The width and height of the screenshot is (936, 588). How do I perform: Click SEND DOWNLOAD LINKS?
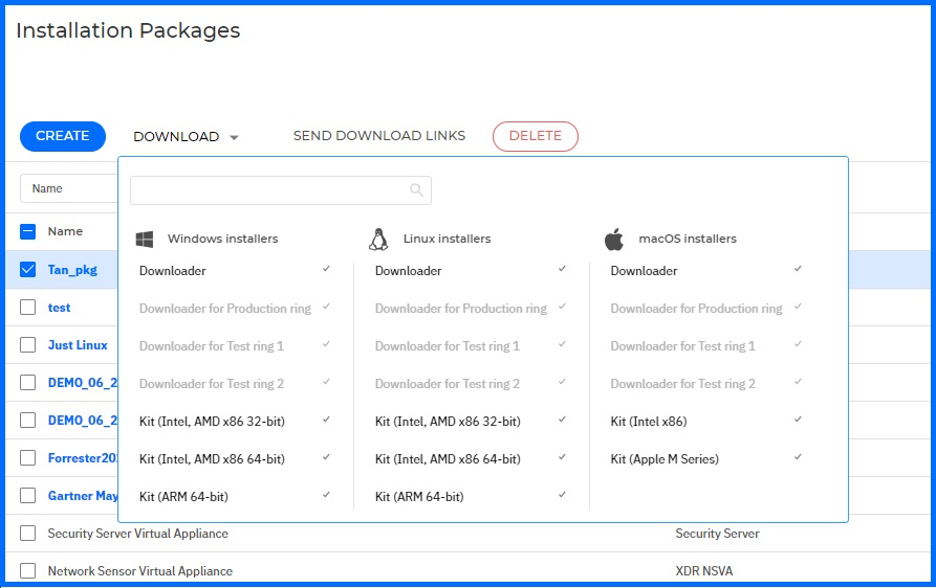(x=379, y=136)
